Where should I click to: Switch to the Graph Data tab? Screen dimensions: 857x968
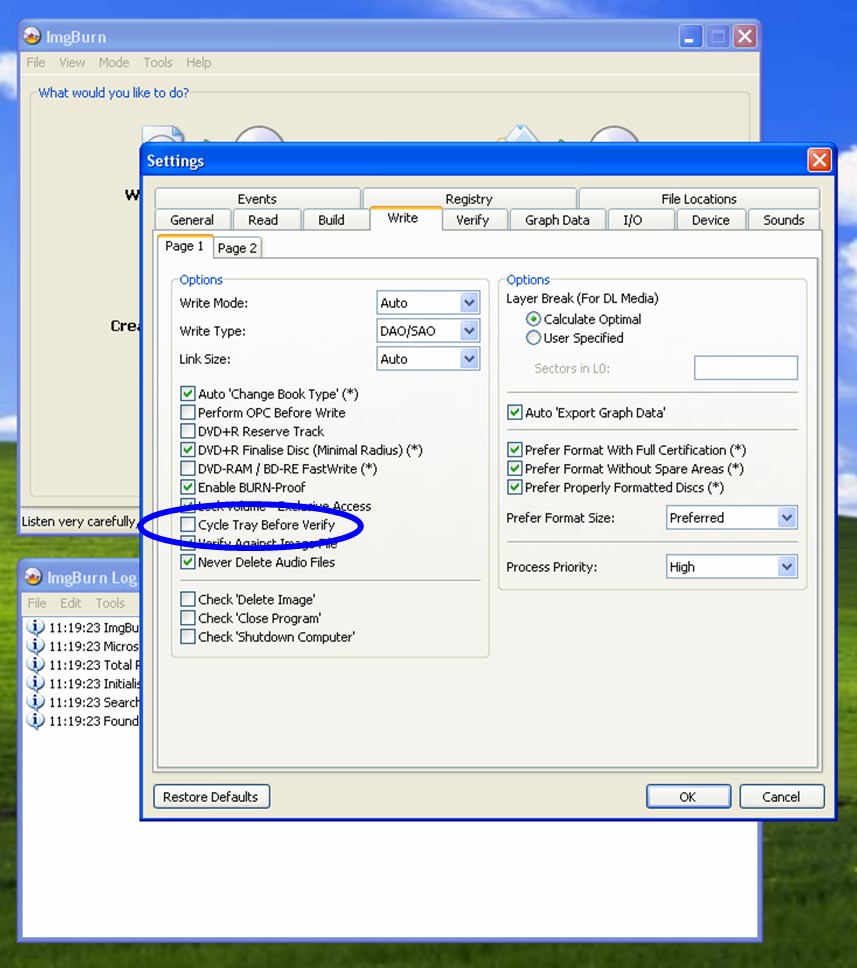pyautogui.click(x=557, y=220)
